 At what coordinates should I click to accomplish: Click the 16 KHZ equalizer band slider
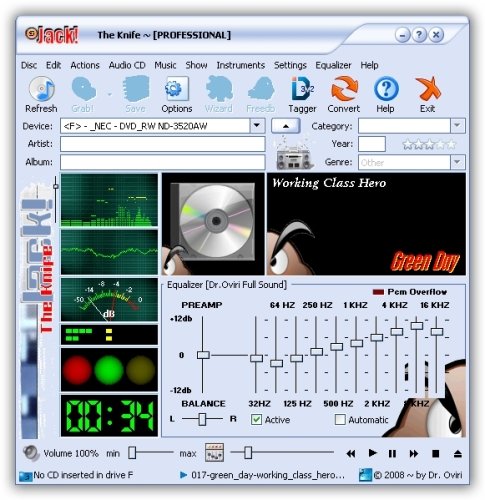(437, 332)
